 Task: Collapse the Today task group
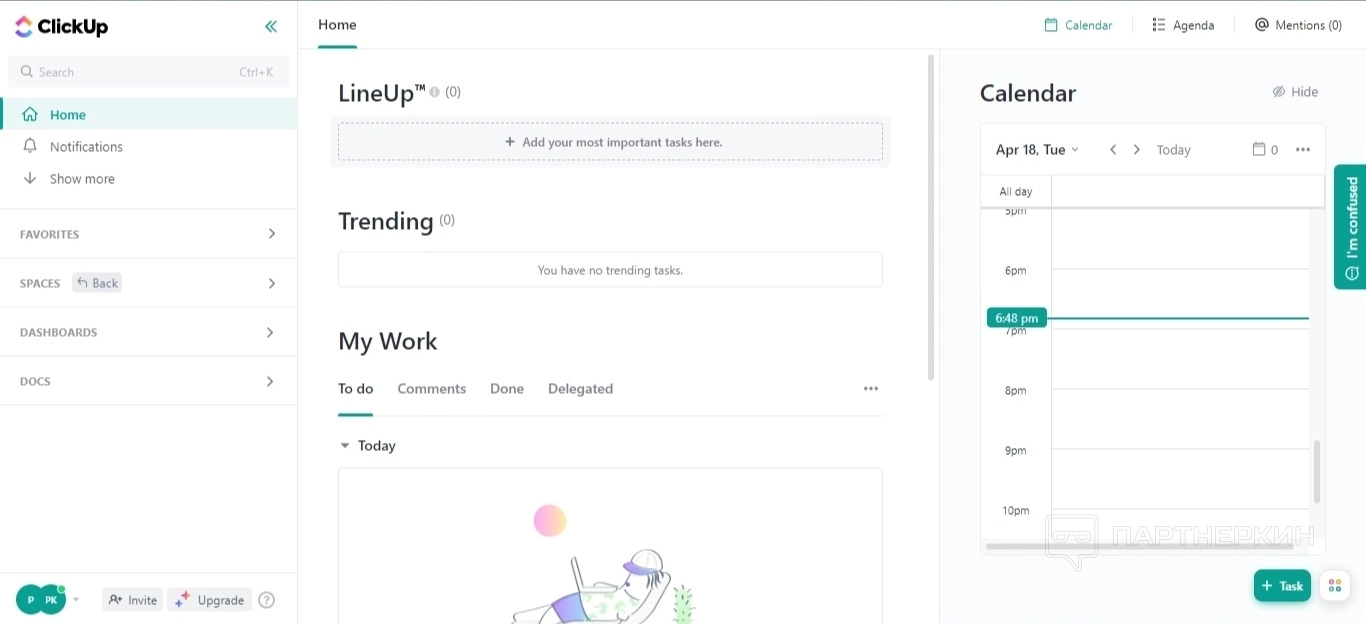click(x=345, y=446)
